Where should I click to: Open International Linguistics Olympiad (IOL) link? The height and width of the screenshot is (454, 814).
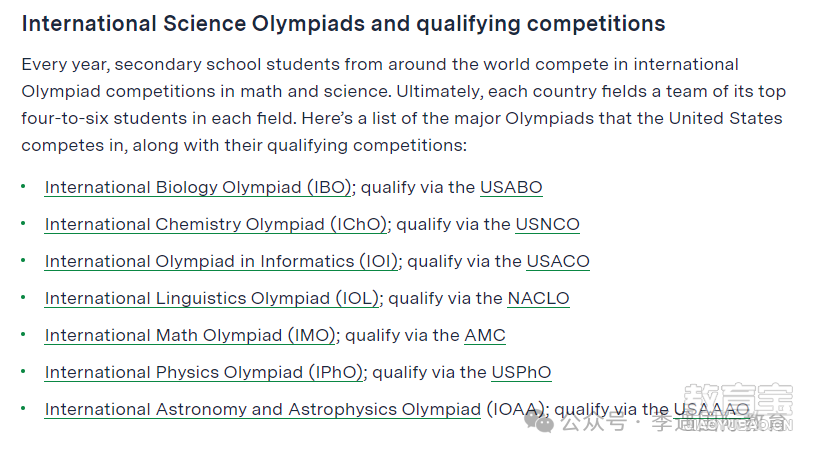coord(212,298)
